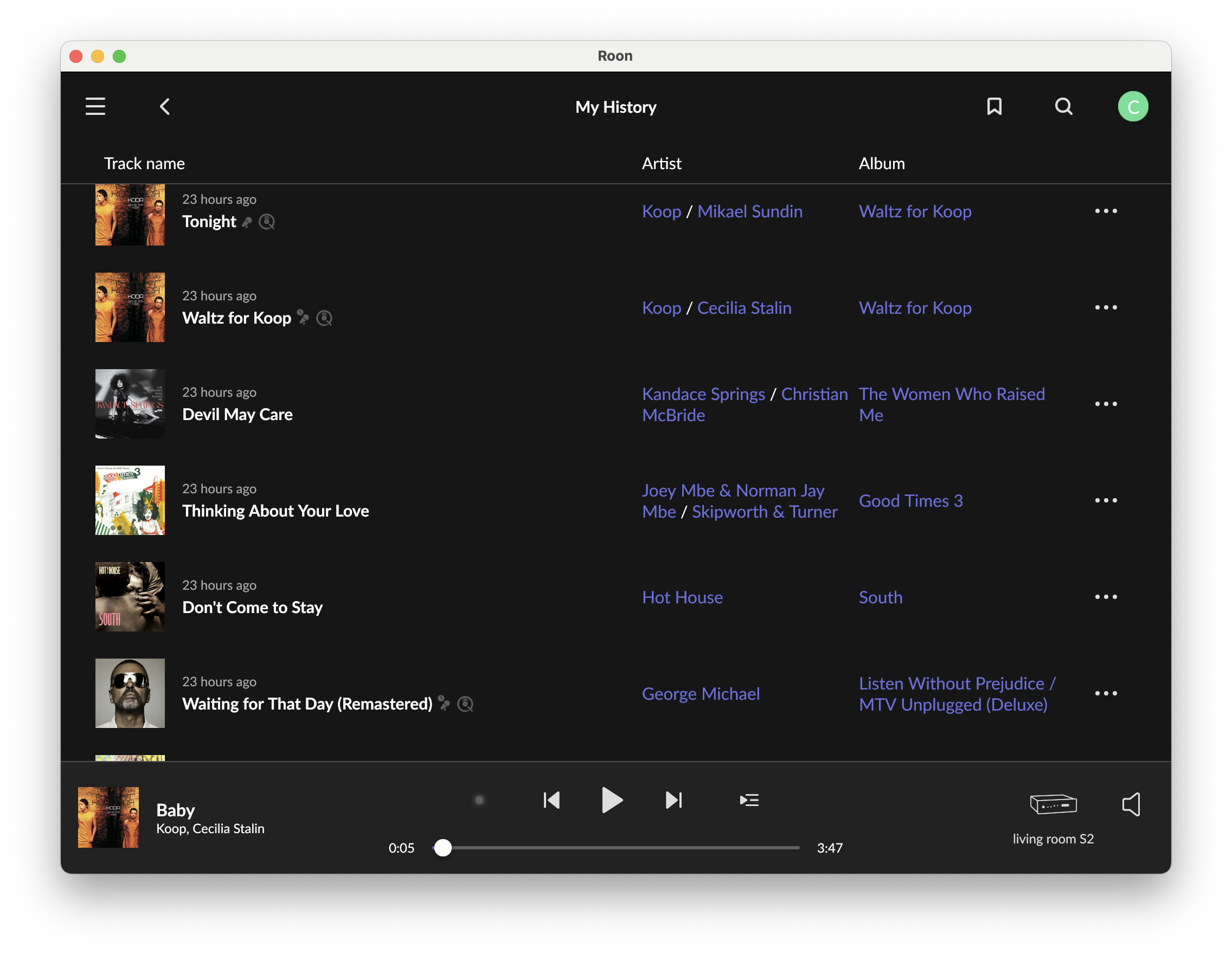
Task: Click the playback progress slider knob
Action: coord(443,847)
